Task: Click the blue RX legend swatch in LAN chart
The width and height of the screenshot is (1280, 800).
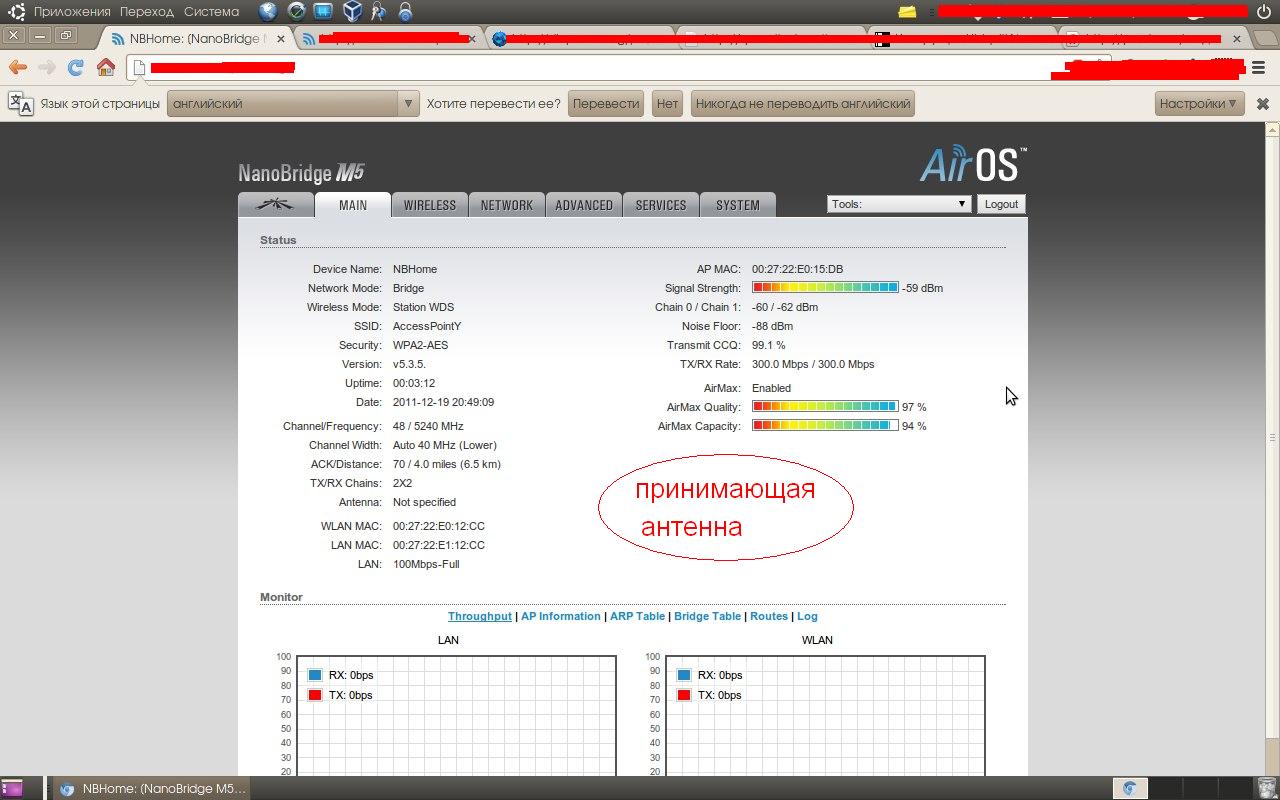Action: click(x=315, y=675)
